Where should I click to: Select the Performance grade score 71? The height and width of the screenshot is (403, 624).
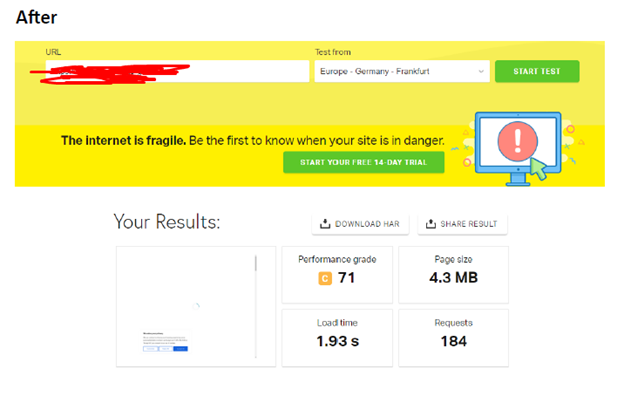[x=346, y=278]
